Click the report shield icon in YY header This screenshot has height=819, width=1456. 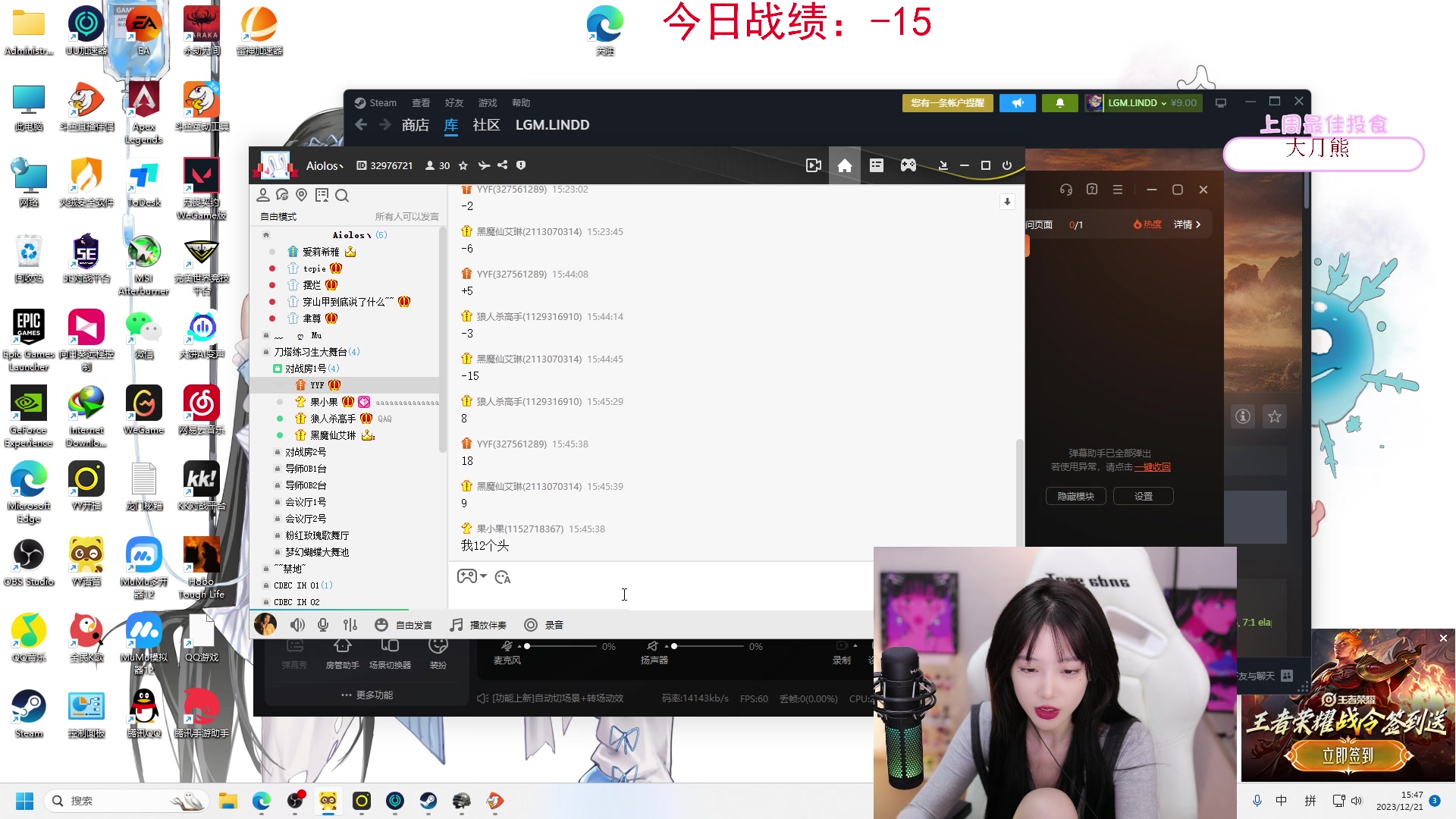click(x=521, y=165)
